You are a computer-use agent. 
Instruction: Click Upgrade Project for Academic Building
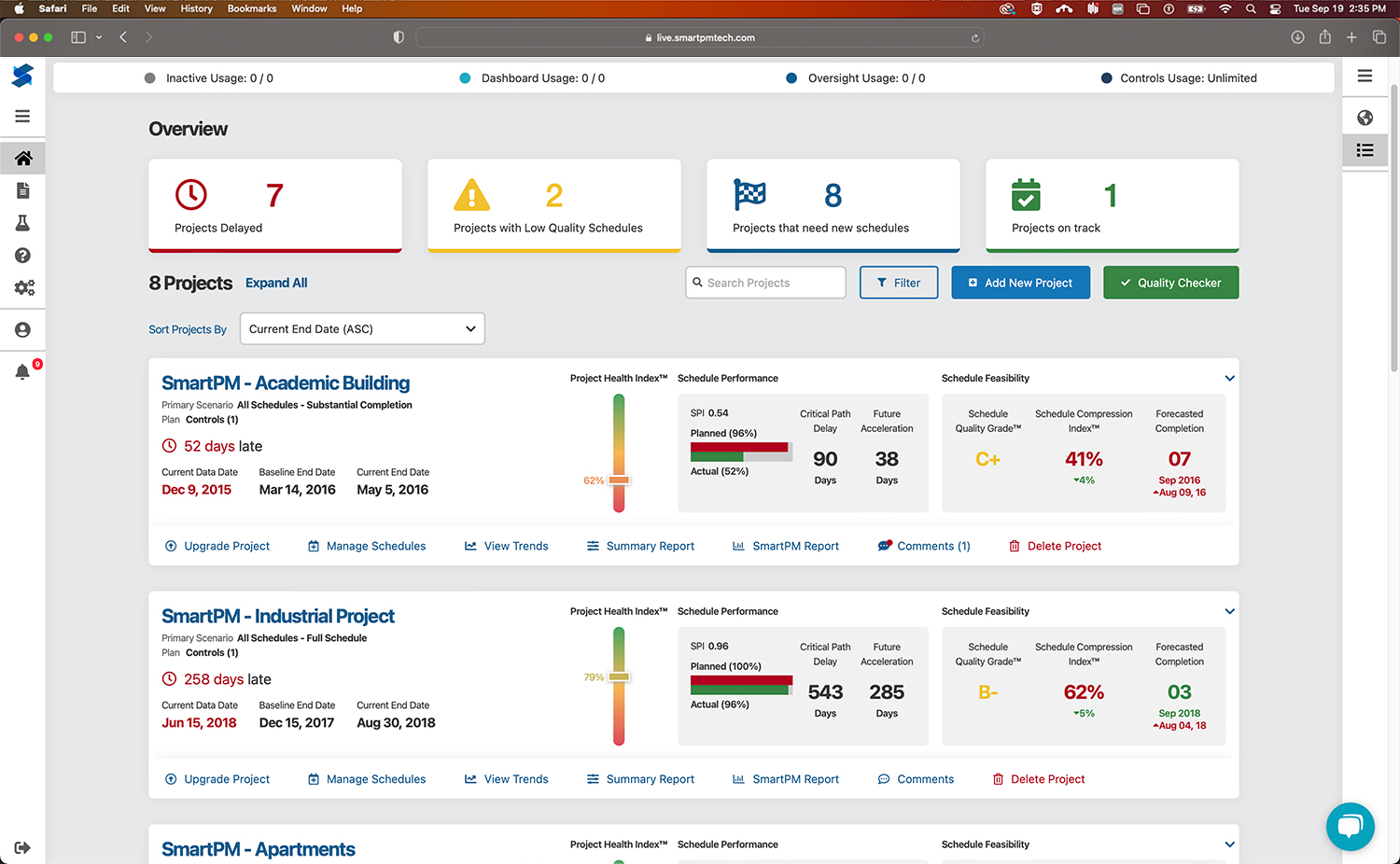[x=217, y=546]
